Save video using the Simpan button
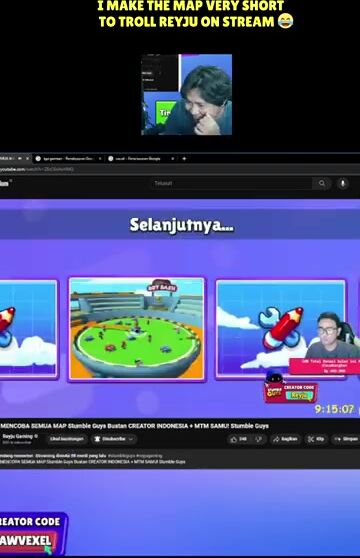Image resolution: width=360 pixels, height=558 pixels. 346,439
